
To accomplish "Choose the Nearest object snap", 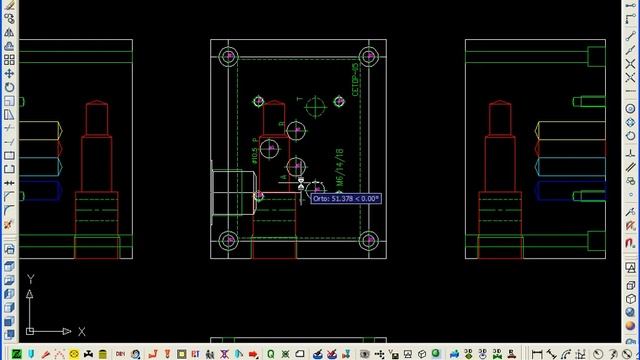I will pyautogui.click(x=631, y=211).
